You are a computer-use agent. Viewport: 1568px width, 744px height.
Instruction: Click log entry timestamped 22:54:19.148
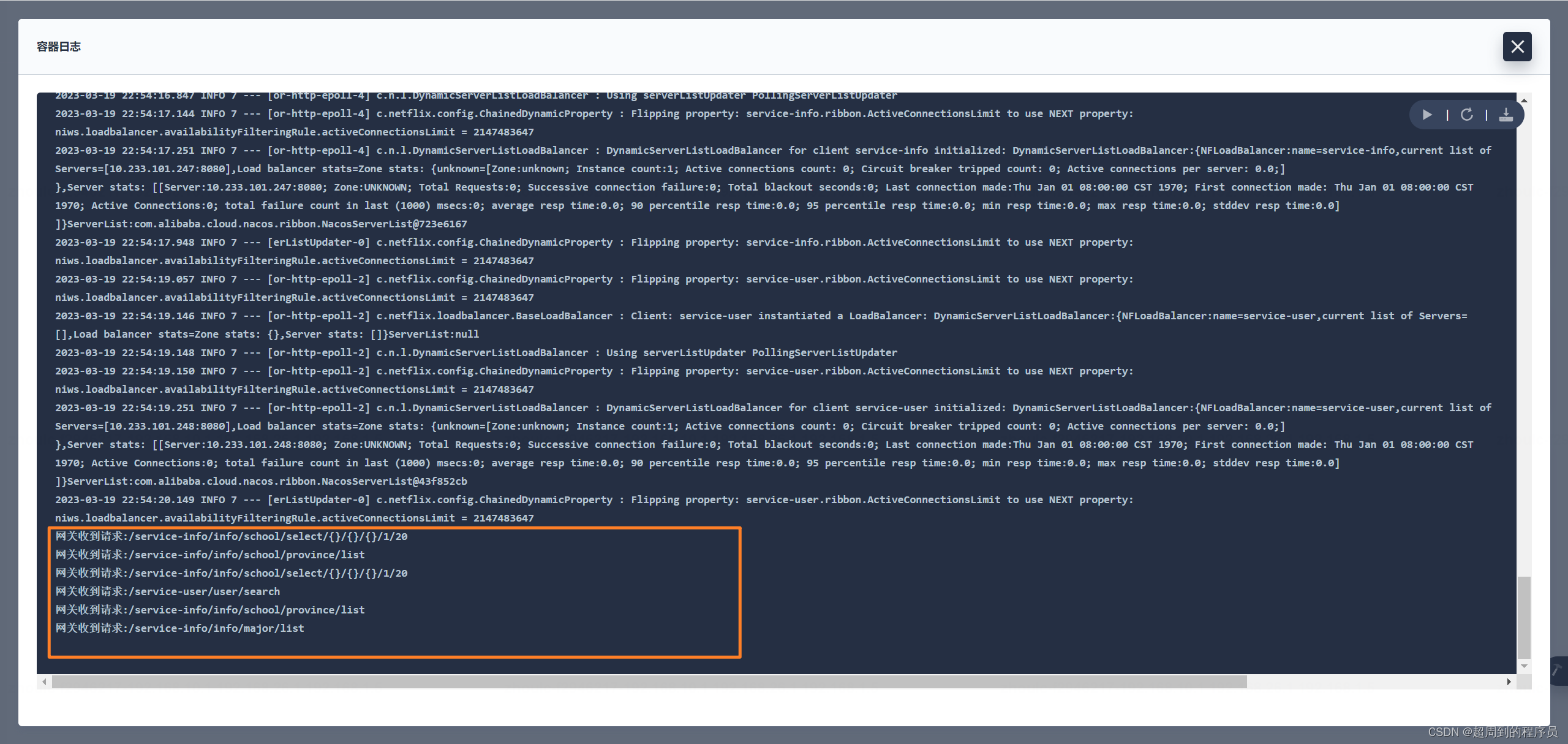[x=477, y=352]
